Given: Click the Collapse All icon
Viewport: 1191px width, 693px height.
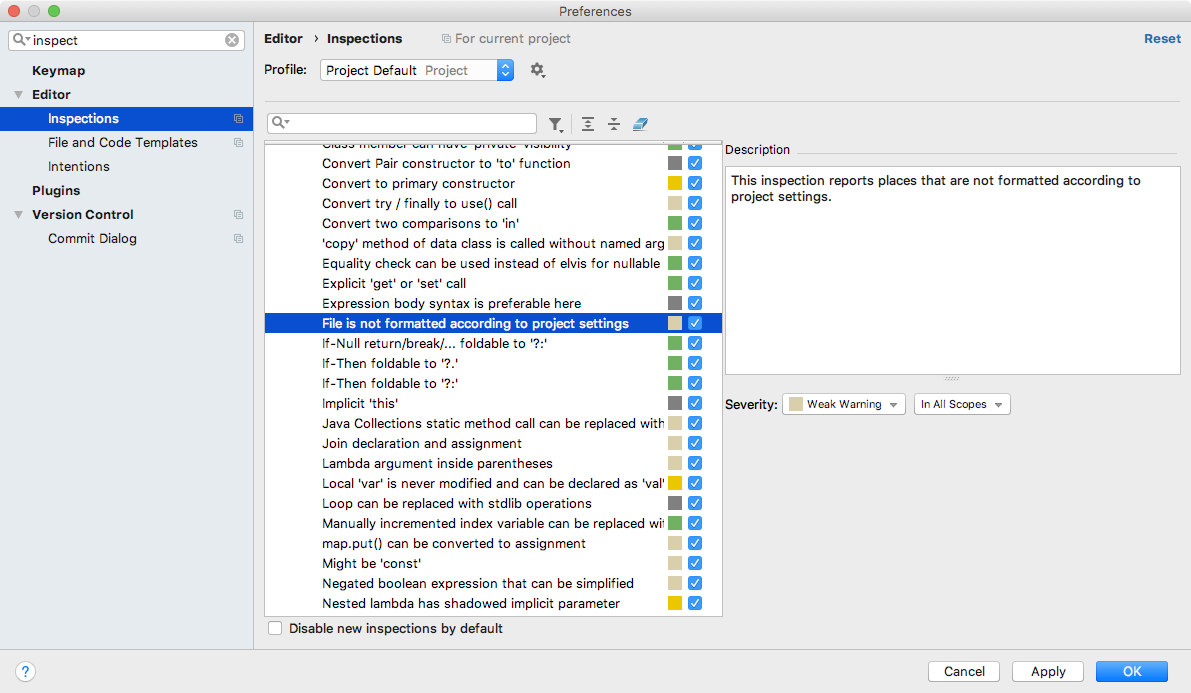Looking at the screenshot, I should pyautogui.click(x=614, y=124).
